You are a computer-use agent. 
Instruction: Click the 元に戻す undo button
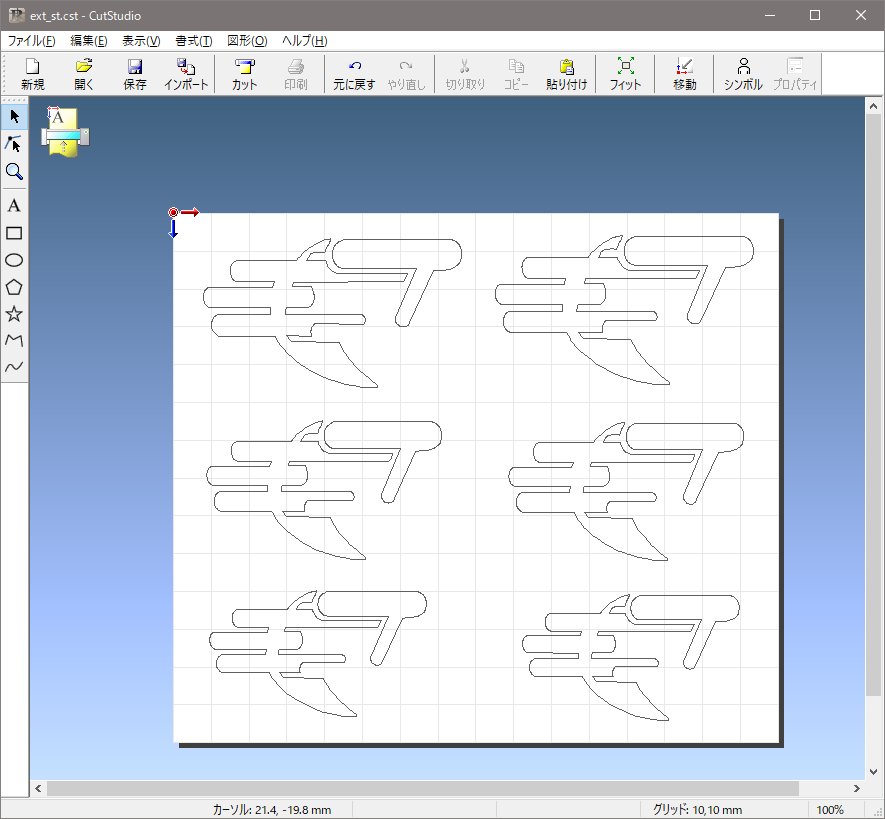[x=354, y=75]
